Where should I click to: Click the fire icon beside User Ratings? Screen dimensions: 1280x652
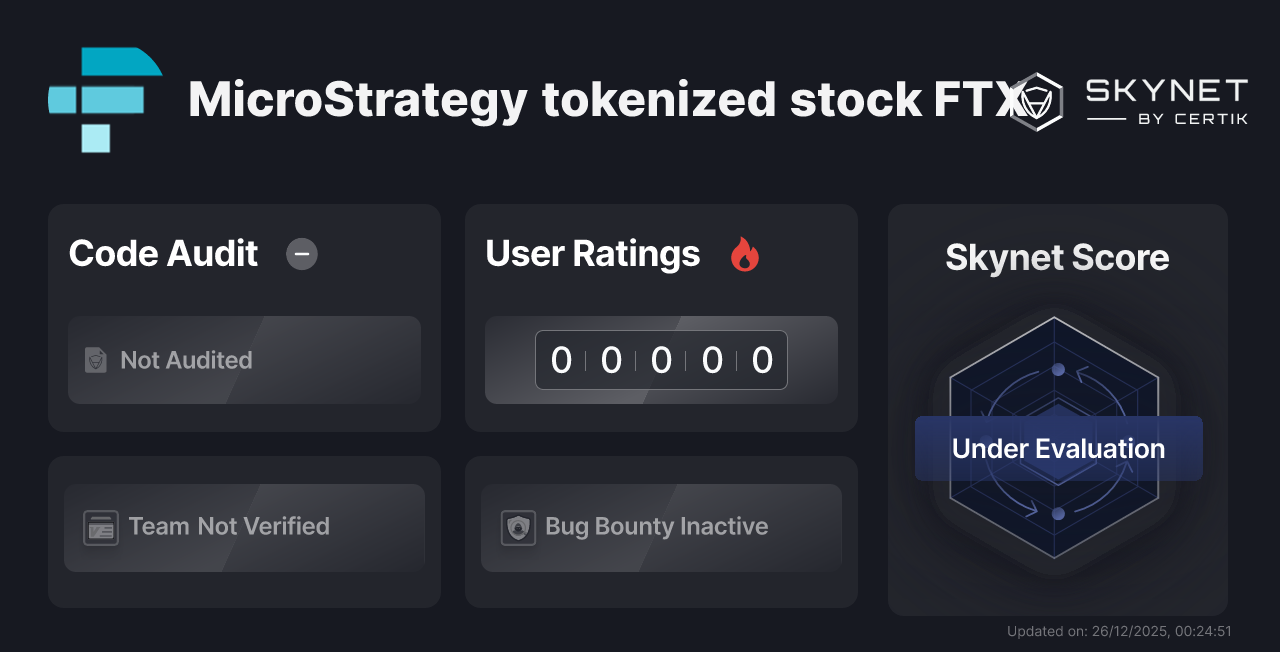click(x=744, y=254)
